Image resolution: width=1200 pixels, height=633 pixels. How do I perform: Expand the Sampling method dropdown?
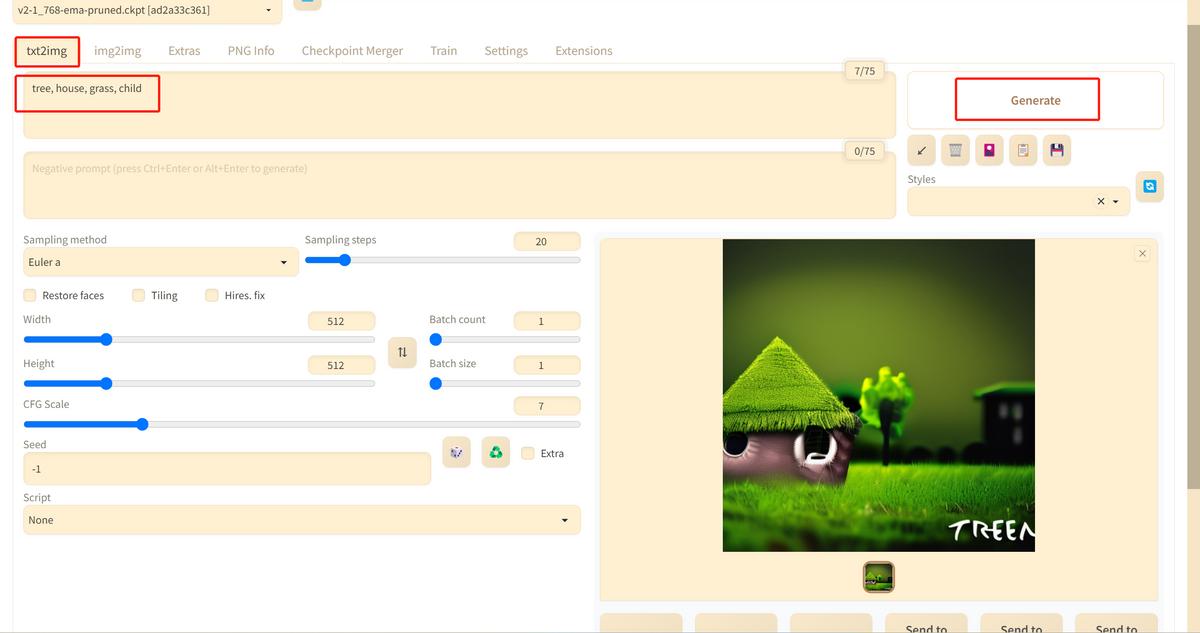[161, 262]
